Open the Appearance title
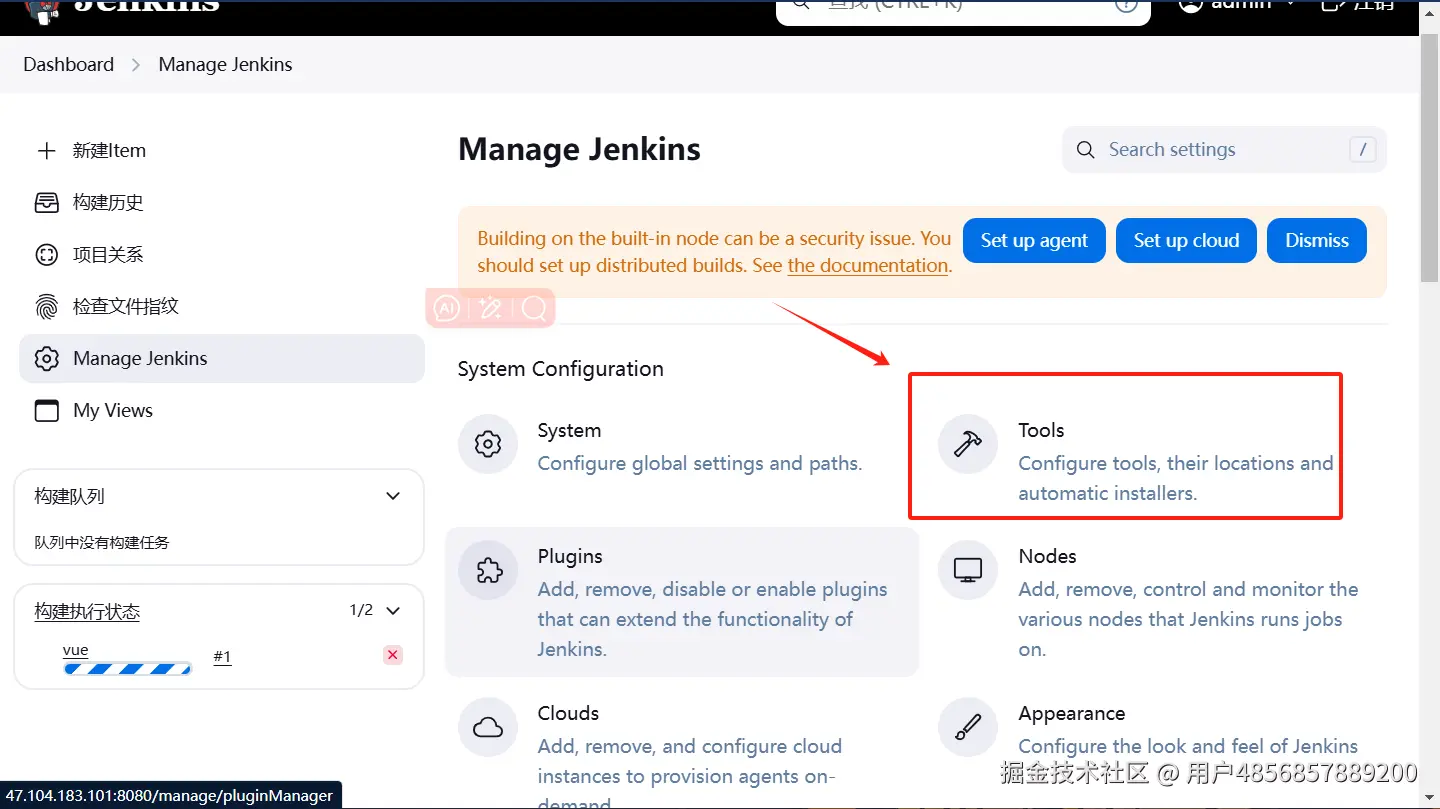Viewport: 1440px width, 809px height. (x=1072, y=714)
